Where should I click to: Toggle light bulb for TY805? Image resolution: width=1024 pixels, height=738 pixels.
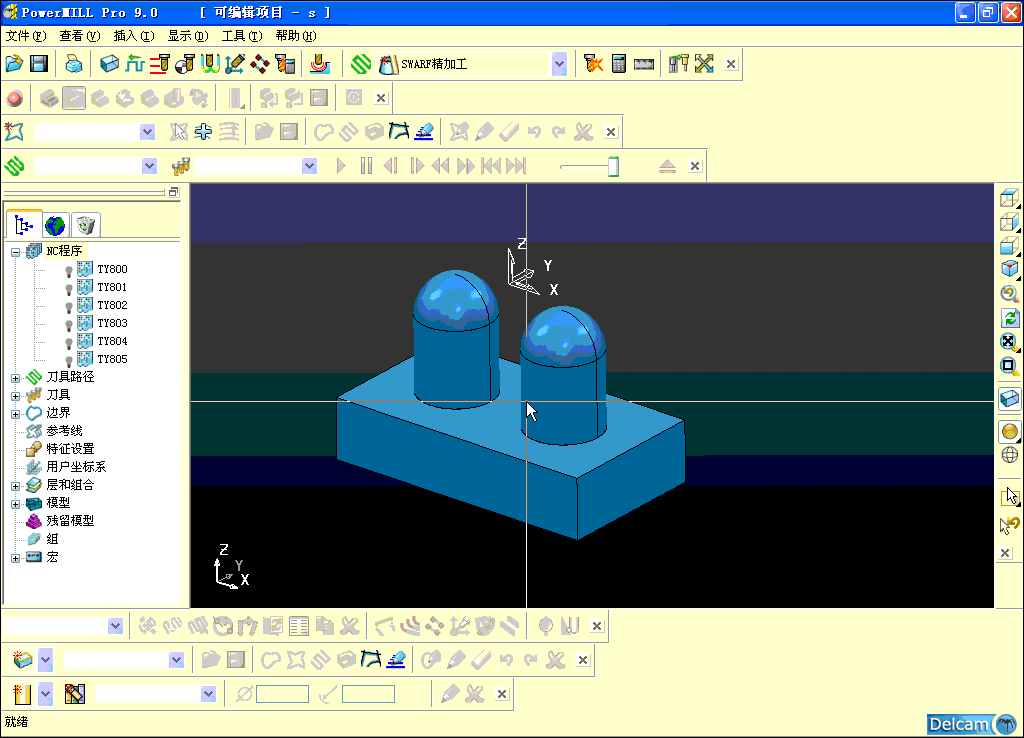[x=69, y=360]
